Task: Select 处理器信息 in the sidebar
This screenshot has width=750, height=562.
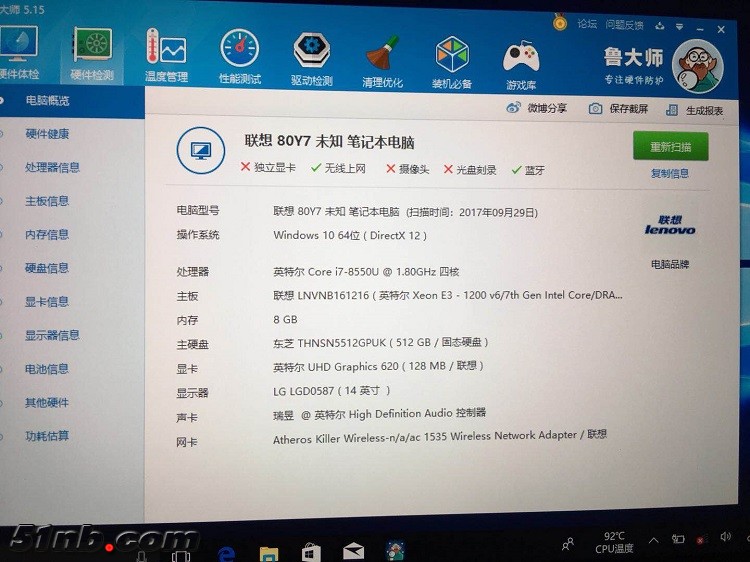Action: pos(52,167)
